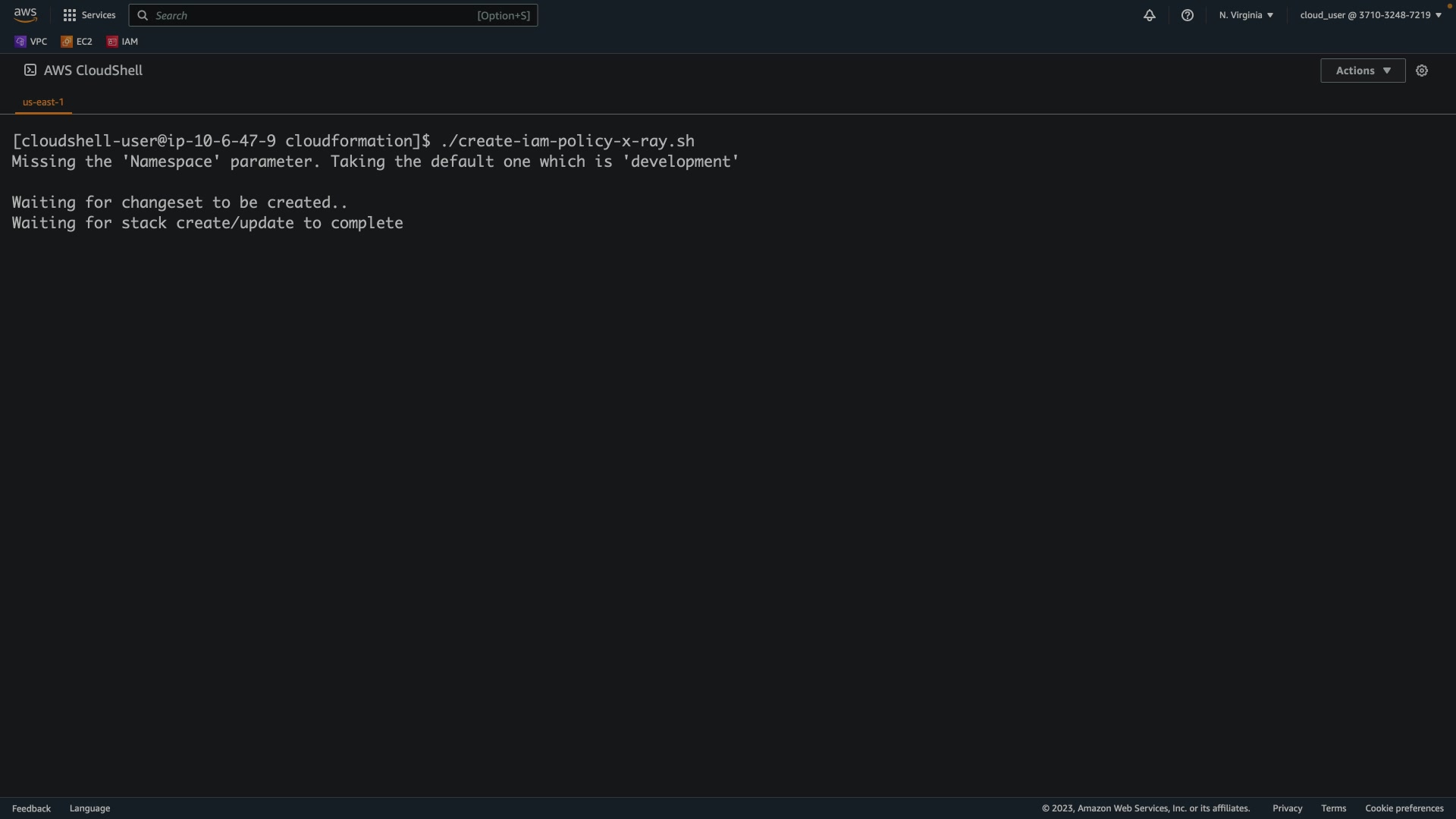Image resolution: width=1456 pixels, height=819 pixels.
Task: Select the us-east-1 terminal tab
Action: [43, 102]
